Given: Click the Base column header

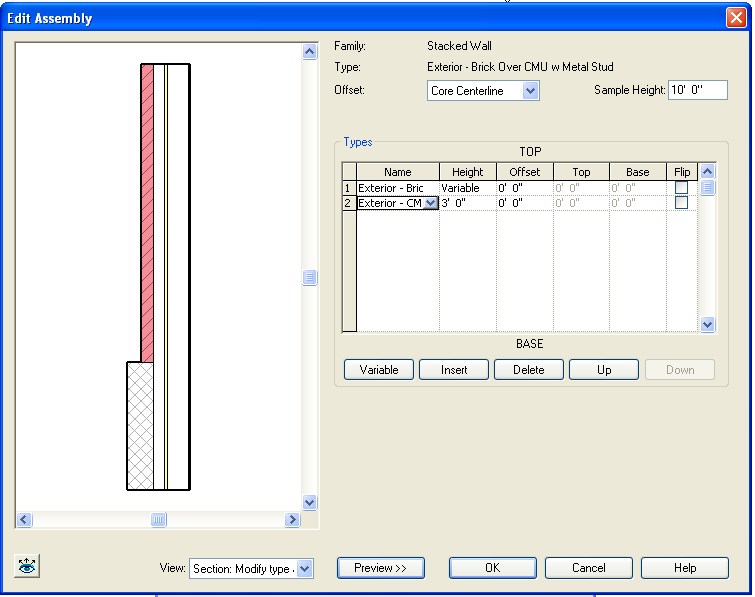Looking at the screenshot, I should [638, 172].
